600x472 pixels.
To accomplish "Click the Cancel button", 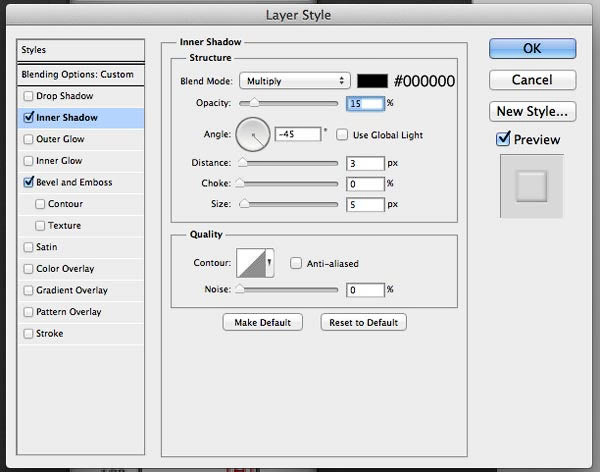I will pyautogui.click(x=532, y=80).
